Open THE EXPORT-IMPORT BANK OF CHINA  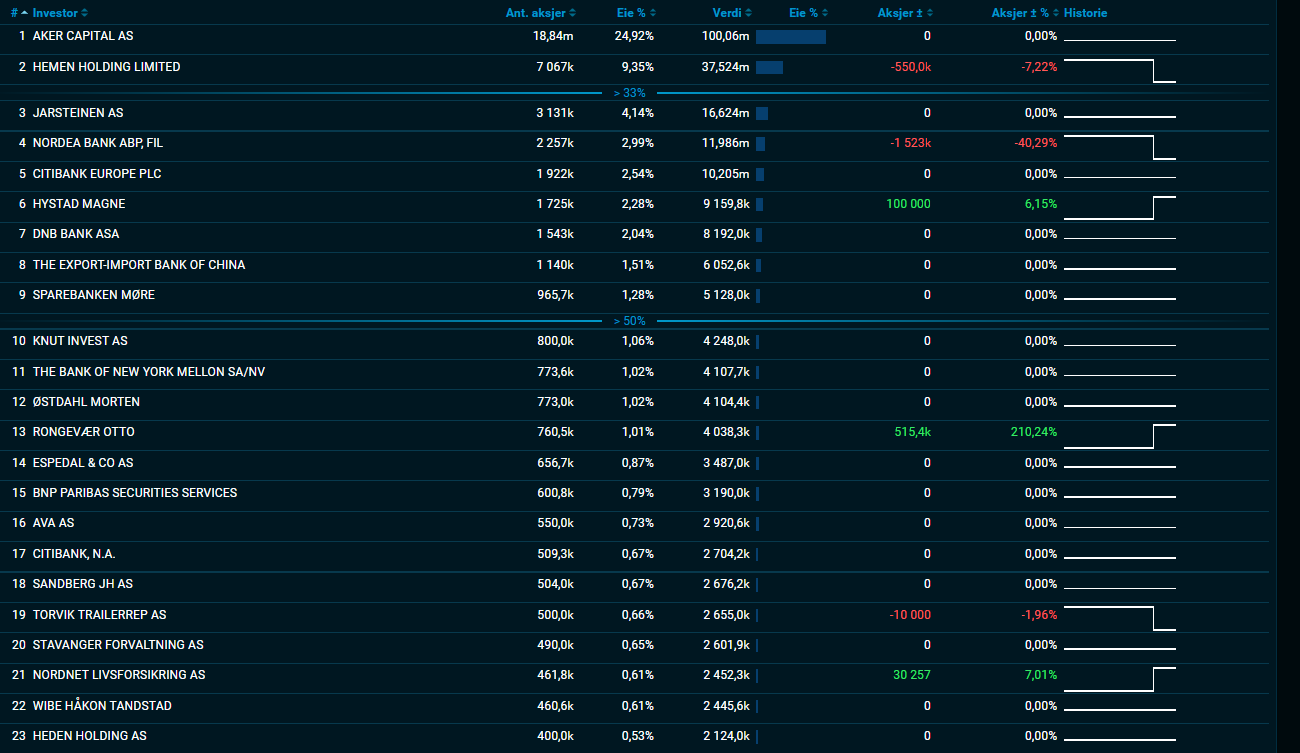click(x=139, y=265)
